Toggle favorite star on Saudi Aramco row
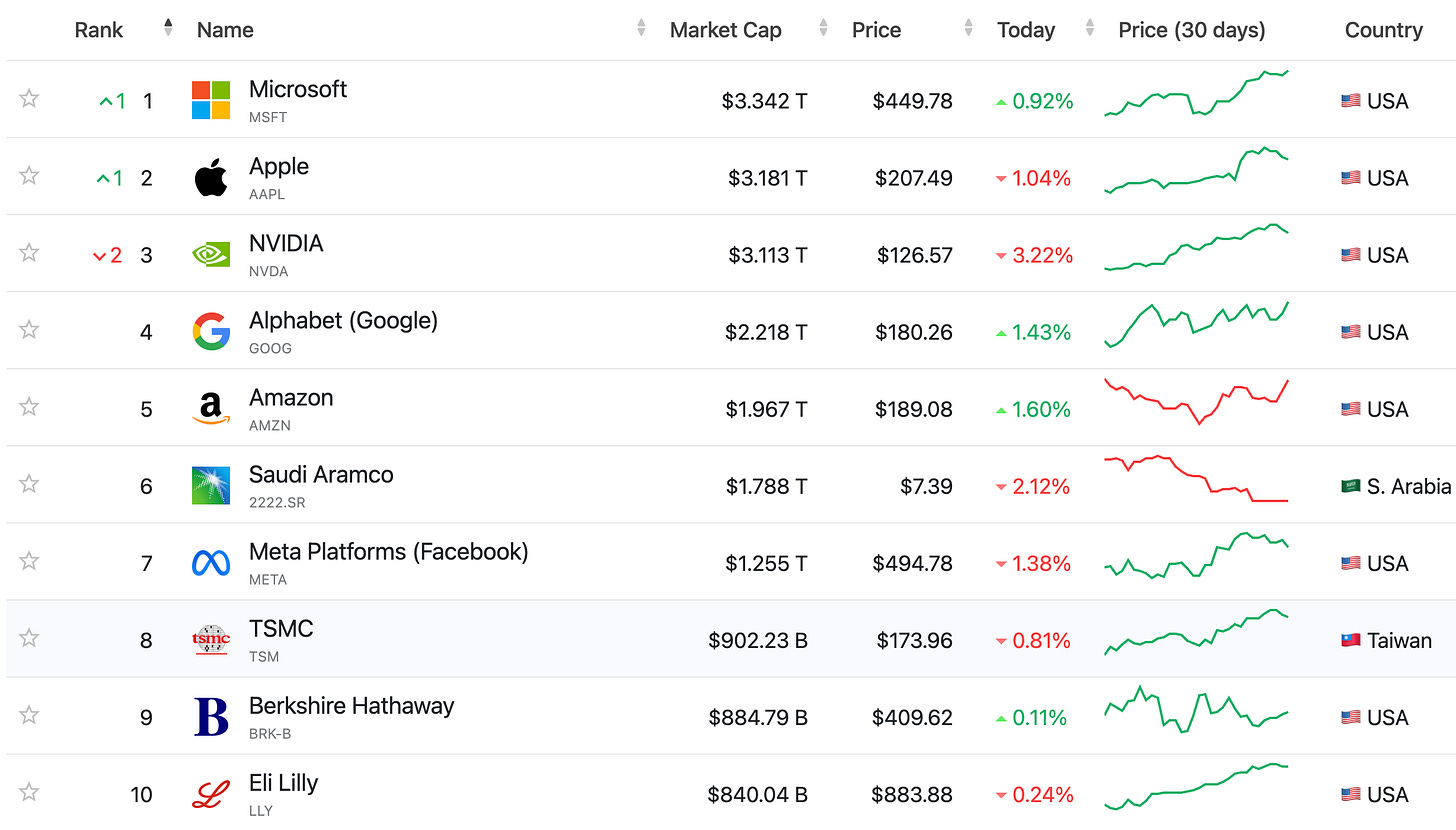 pyautogui.click(x=29, y=483)
